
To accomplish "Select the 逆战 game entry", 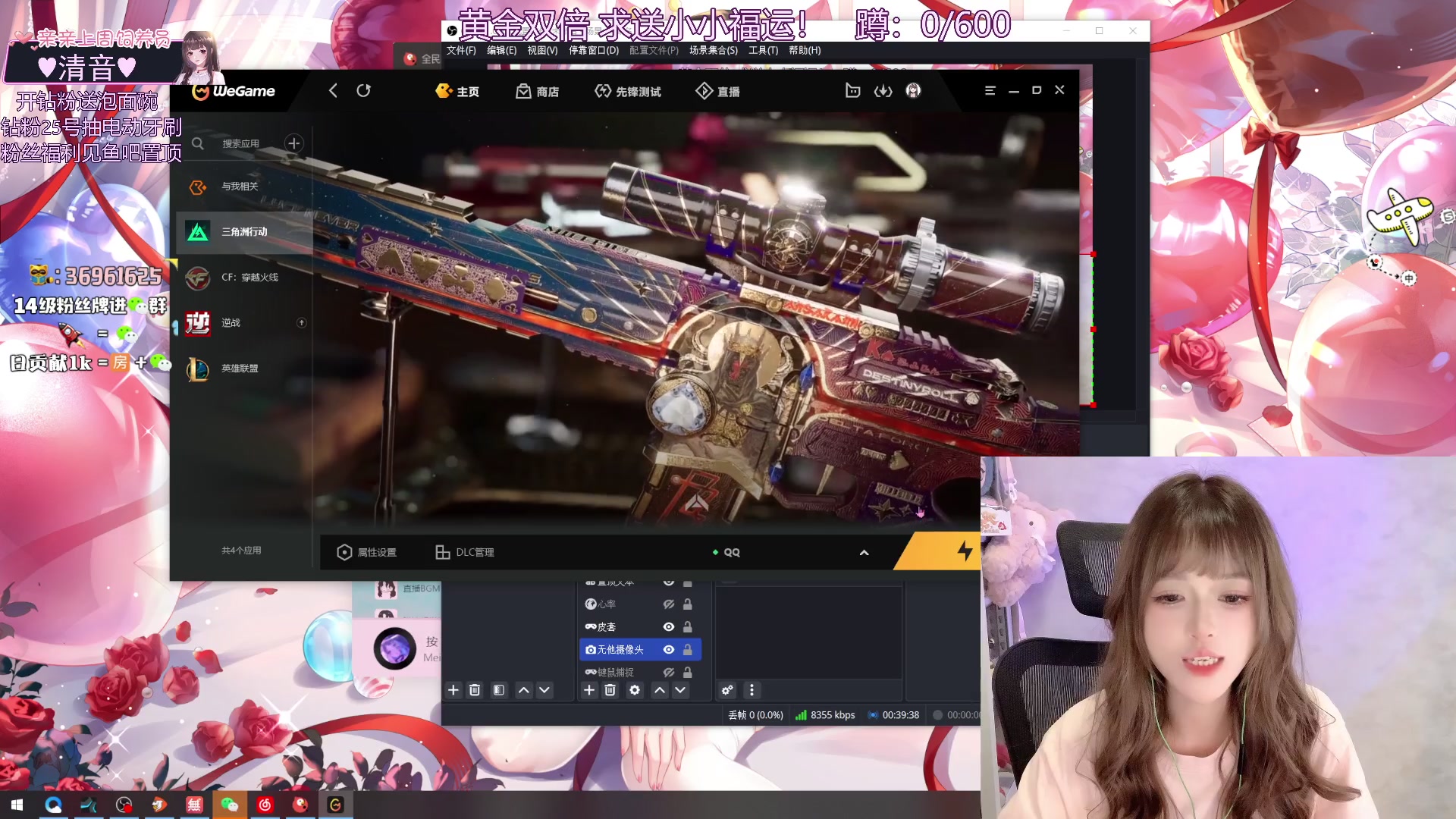I will pos(244,323).
